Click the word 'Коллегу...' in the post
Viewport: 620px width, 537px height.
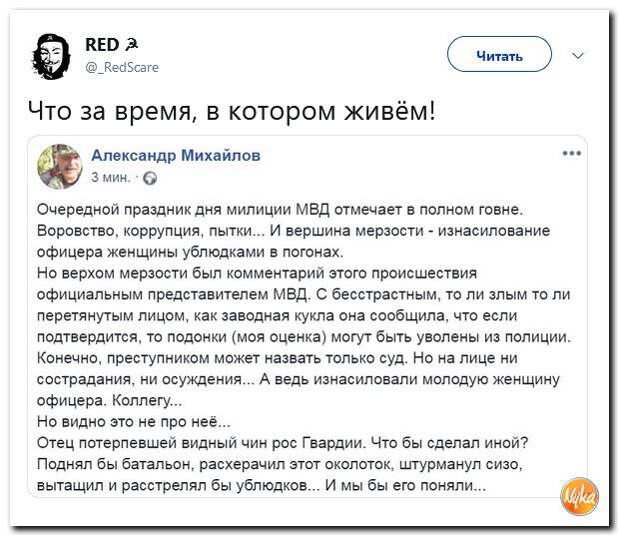[147, 400]
